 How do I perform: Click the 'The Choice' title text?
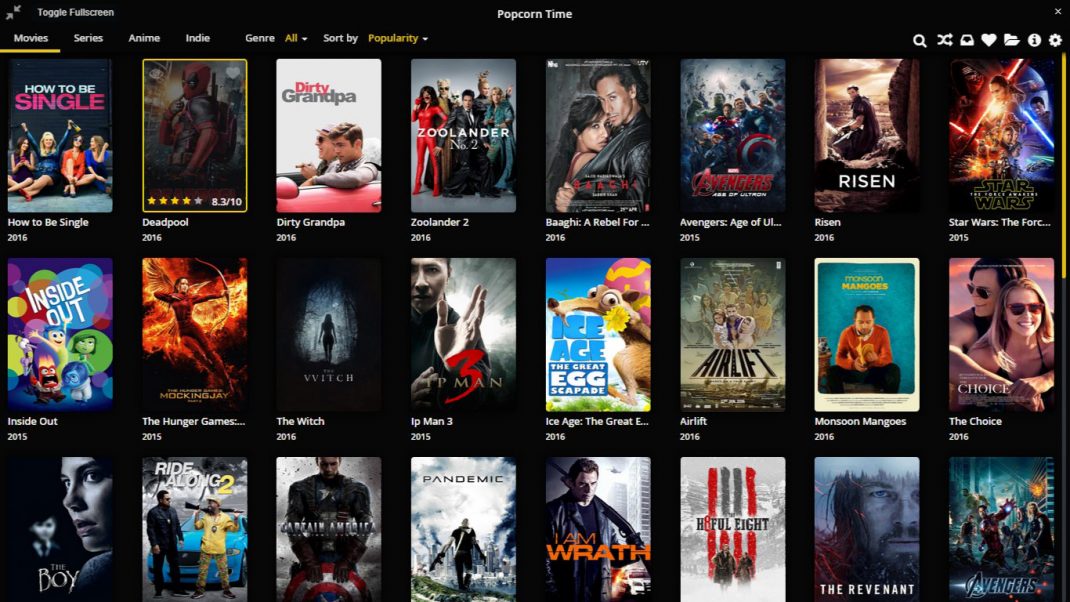[975, 421]
